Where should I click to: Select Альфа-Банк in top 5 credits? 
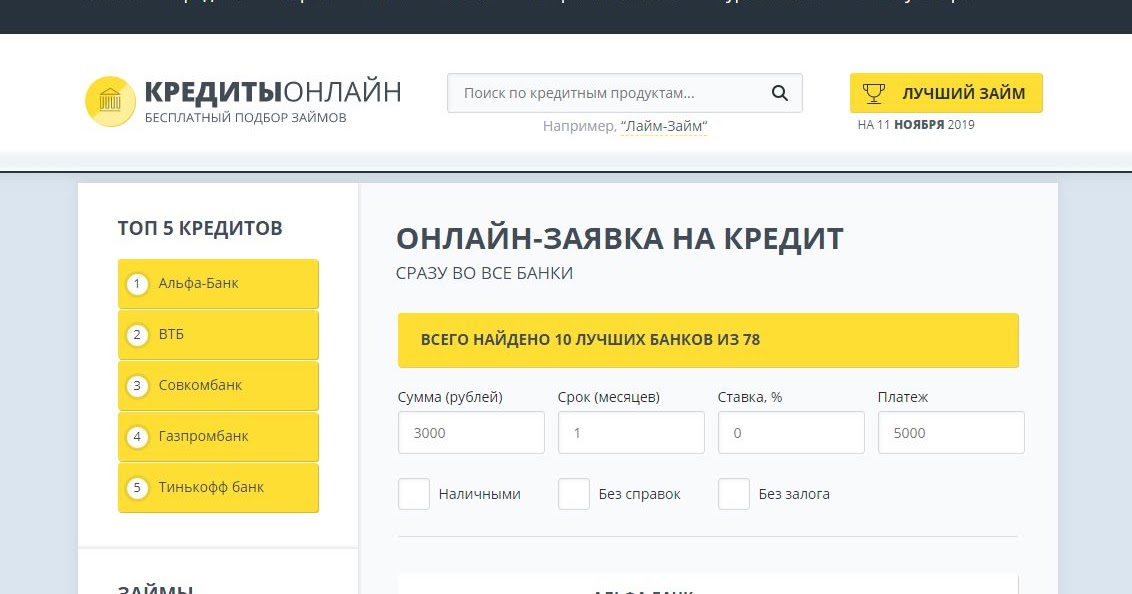[218, 284]
